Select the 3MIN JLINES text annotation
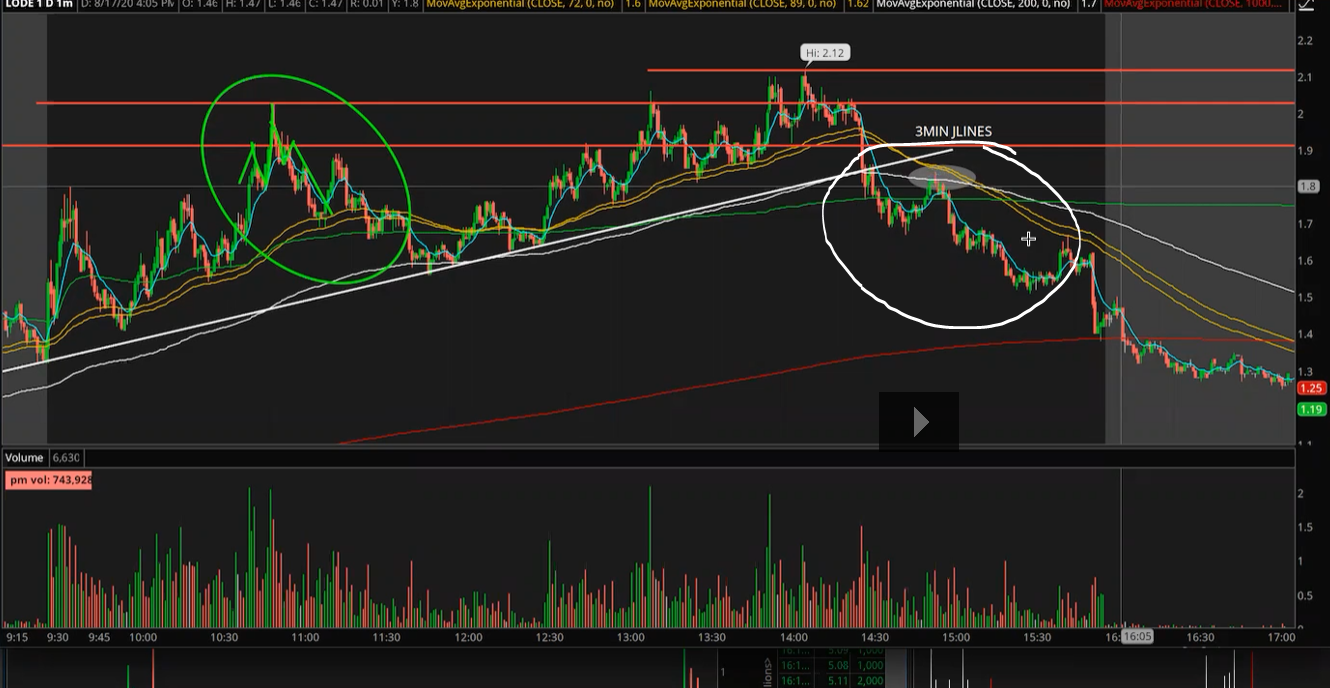 [953, 132]
